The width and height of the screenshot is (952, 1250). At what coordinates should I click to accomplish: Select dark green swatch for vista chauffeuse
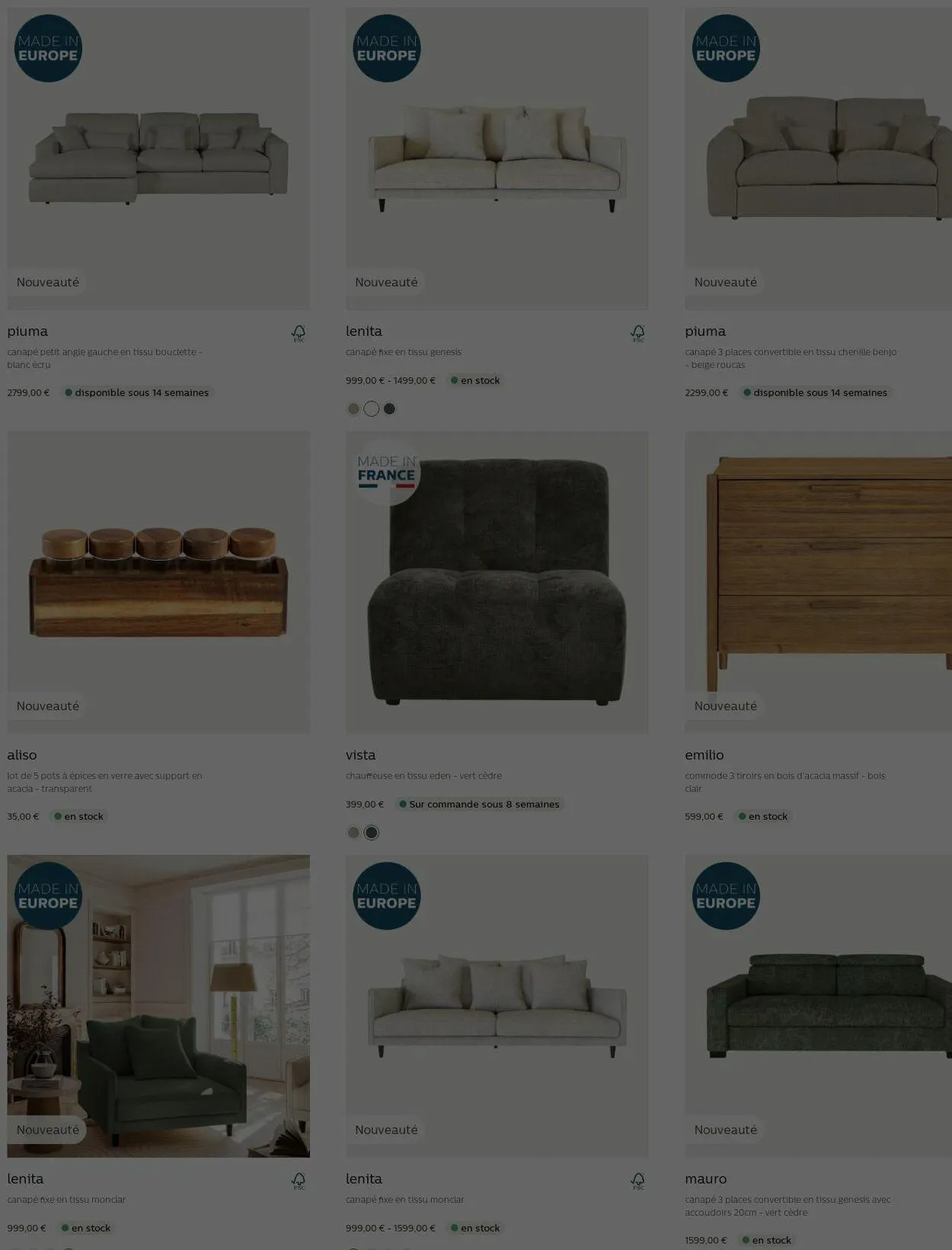371,833
